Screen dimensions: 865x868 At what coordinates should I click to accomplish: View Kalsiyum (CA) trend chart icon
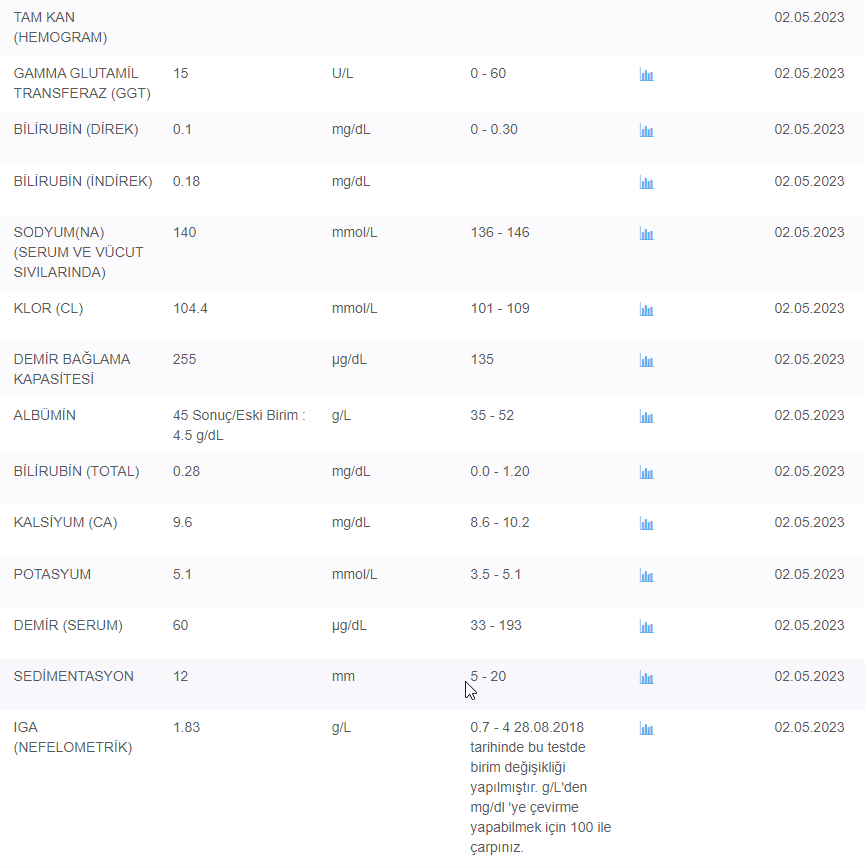click(x=646, y=524)
